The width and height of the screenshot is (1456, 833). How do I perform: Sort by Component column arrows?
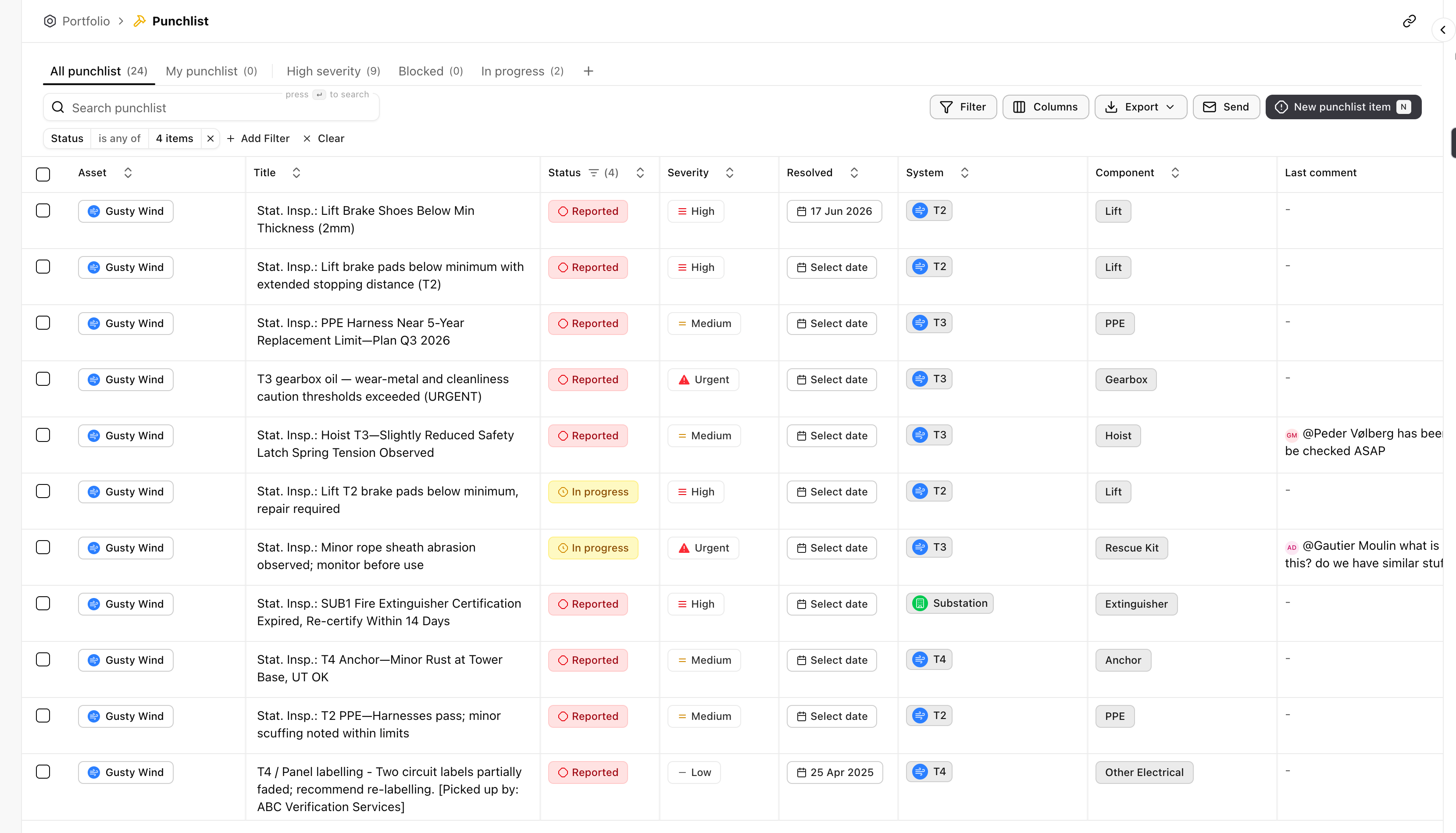click(1174, 173)
